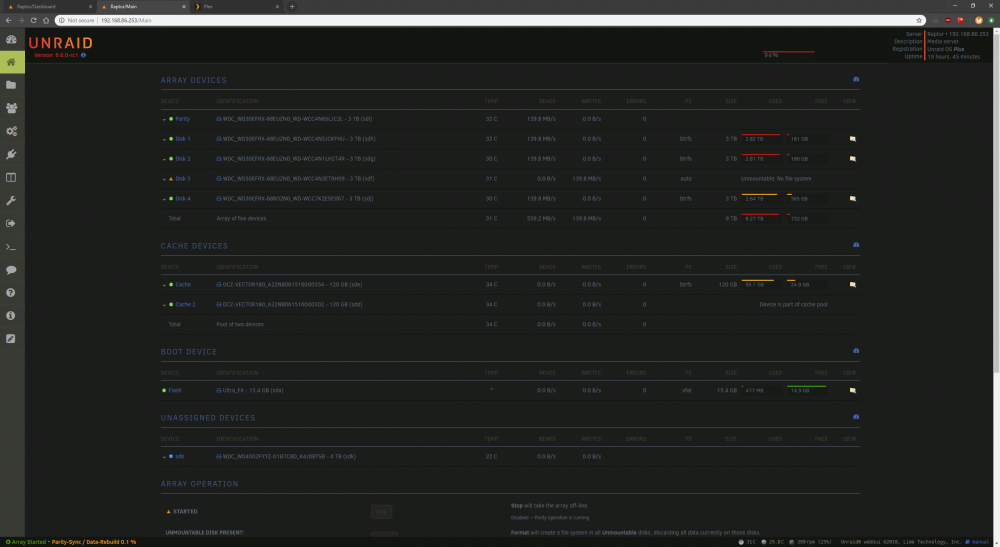Click the UNRAID logo

coord(61,43)
